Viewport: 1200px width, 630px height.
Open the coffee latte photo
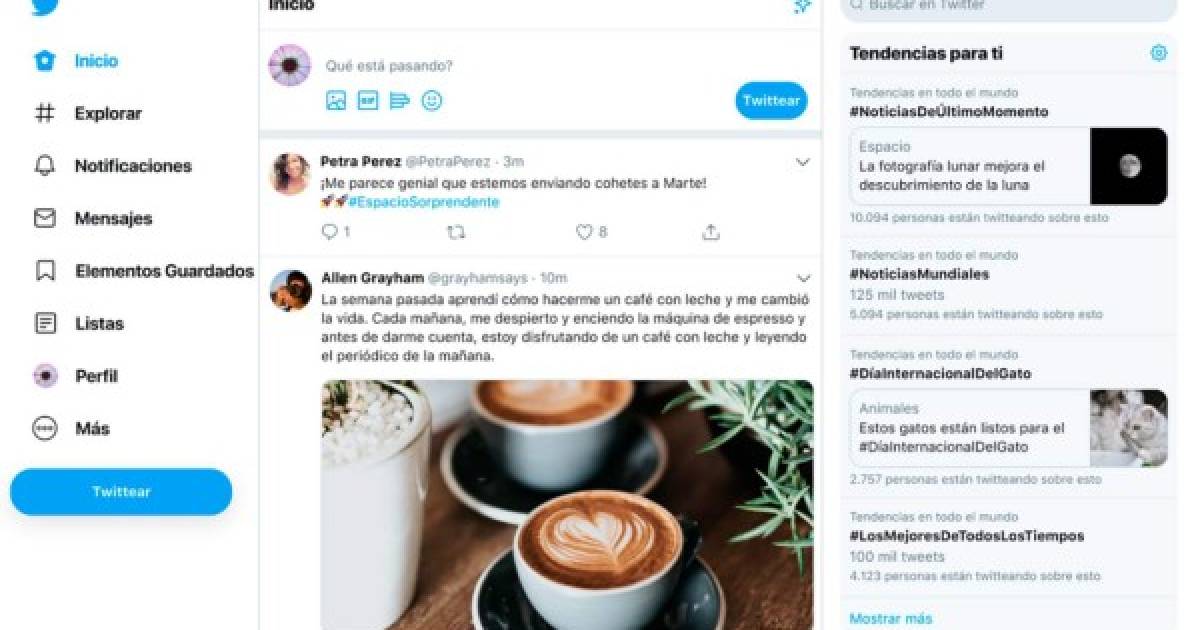pos(567,505)
